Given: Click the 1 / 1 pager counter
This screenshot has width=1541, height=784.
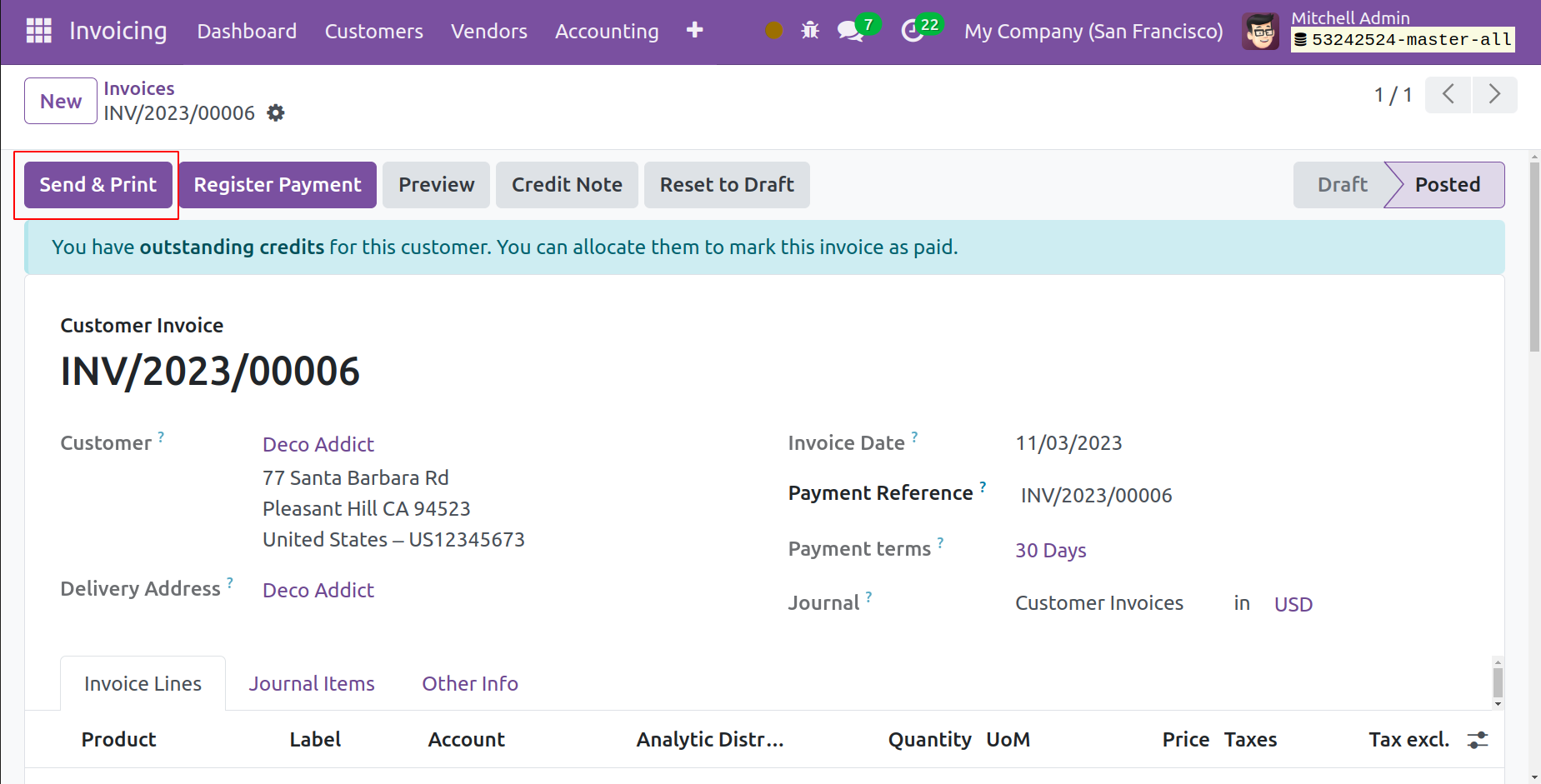Looking at the screenshot, I should pos(1393,95).
